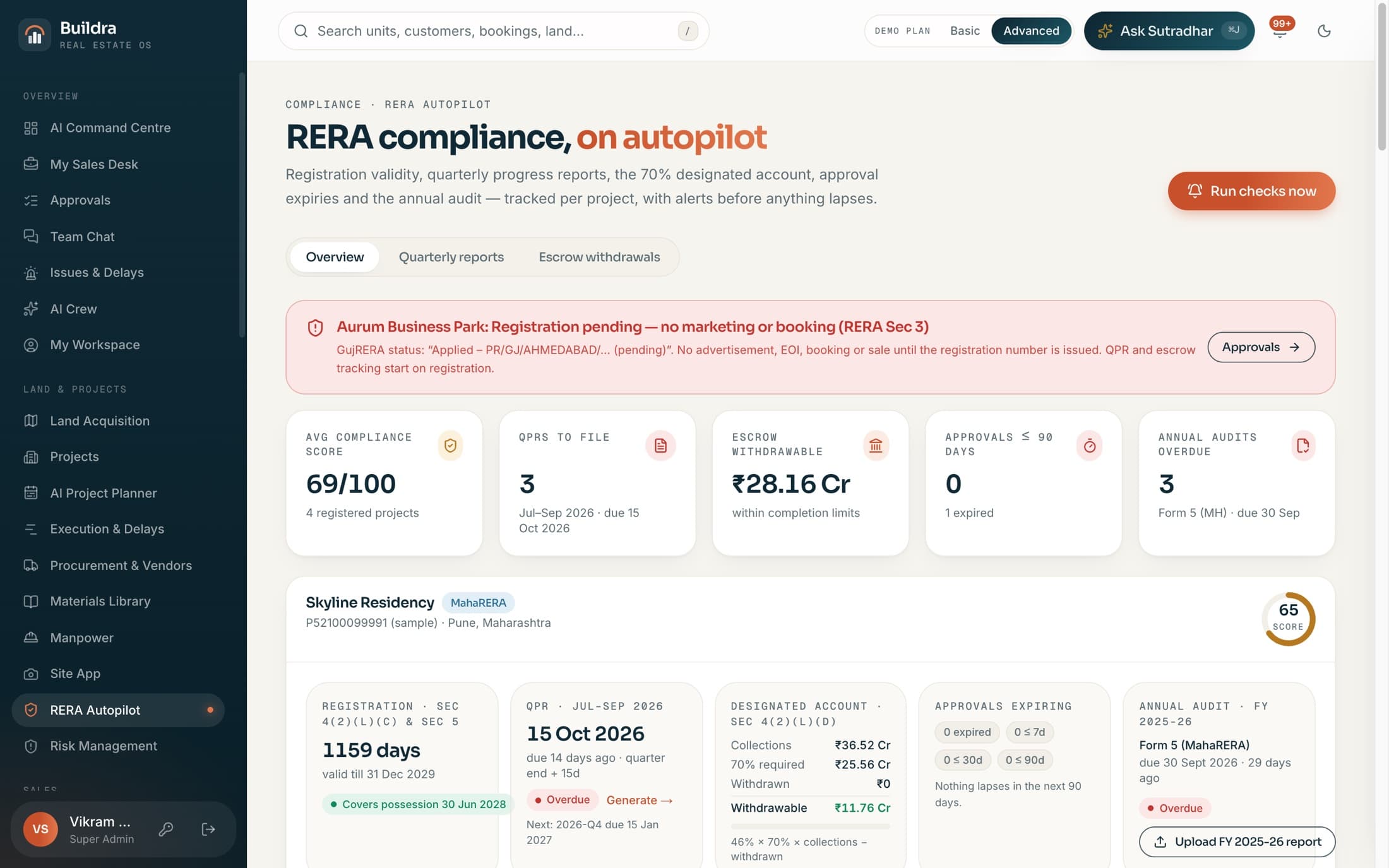Open Procurement & Vendors truck icon
Screen dimensions: 1389x868
point(30,566)
